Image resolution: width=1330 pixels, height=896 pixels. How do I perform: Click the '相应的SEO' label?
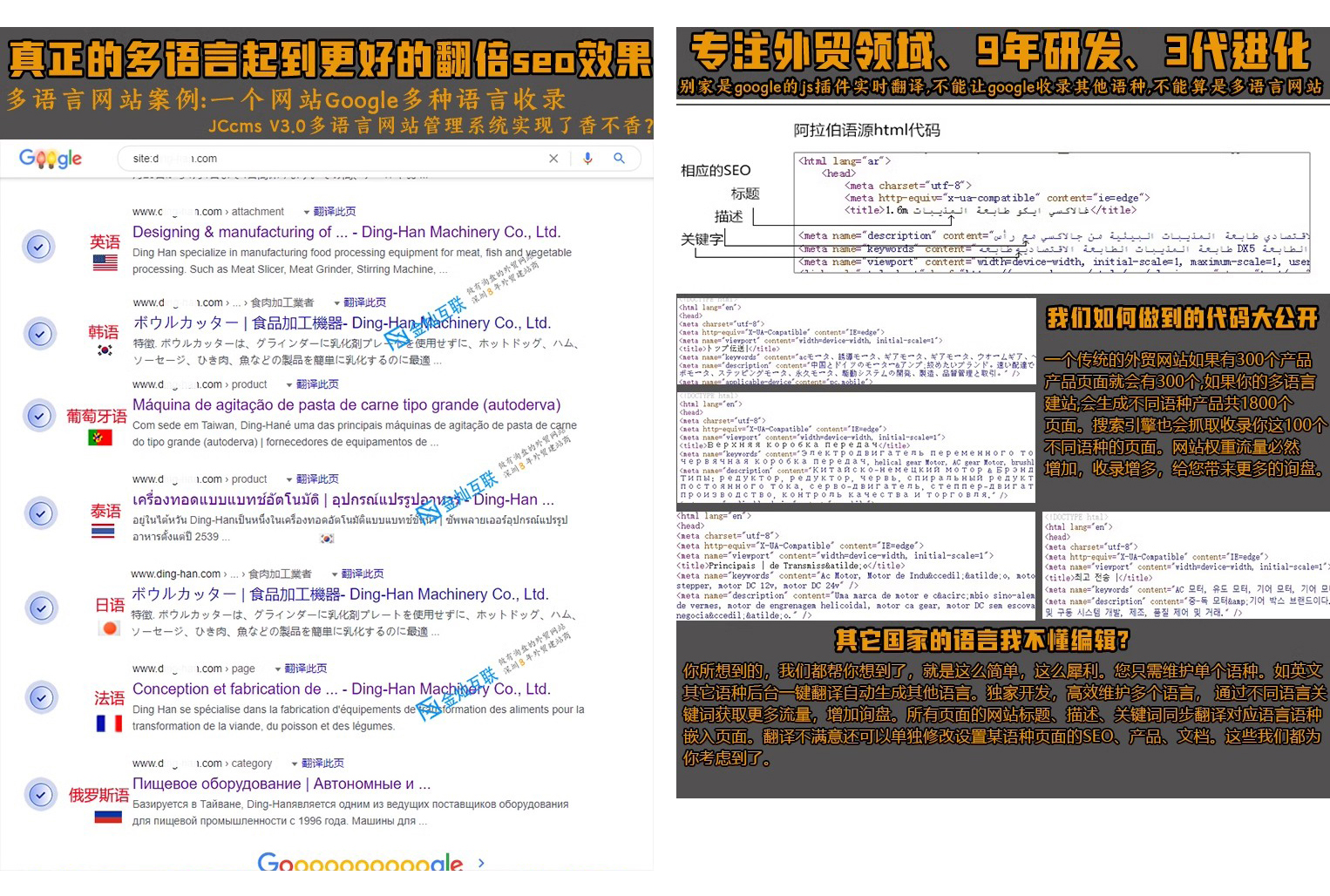716,171
